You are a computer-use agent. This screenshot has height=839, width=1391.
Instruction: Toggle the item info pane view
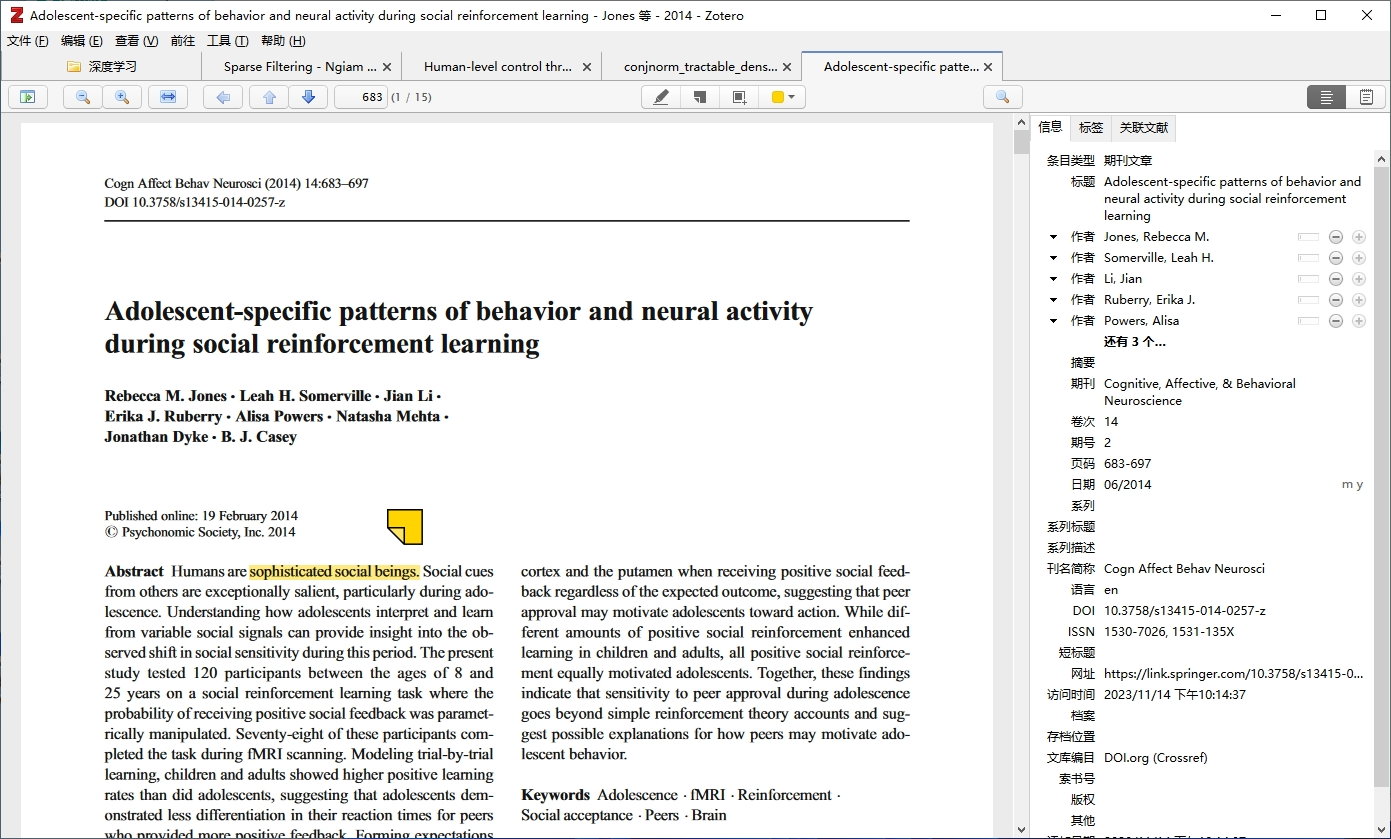click(x=1326, y=97)
